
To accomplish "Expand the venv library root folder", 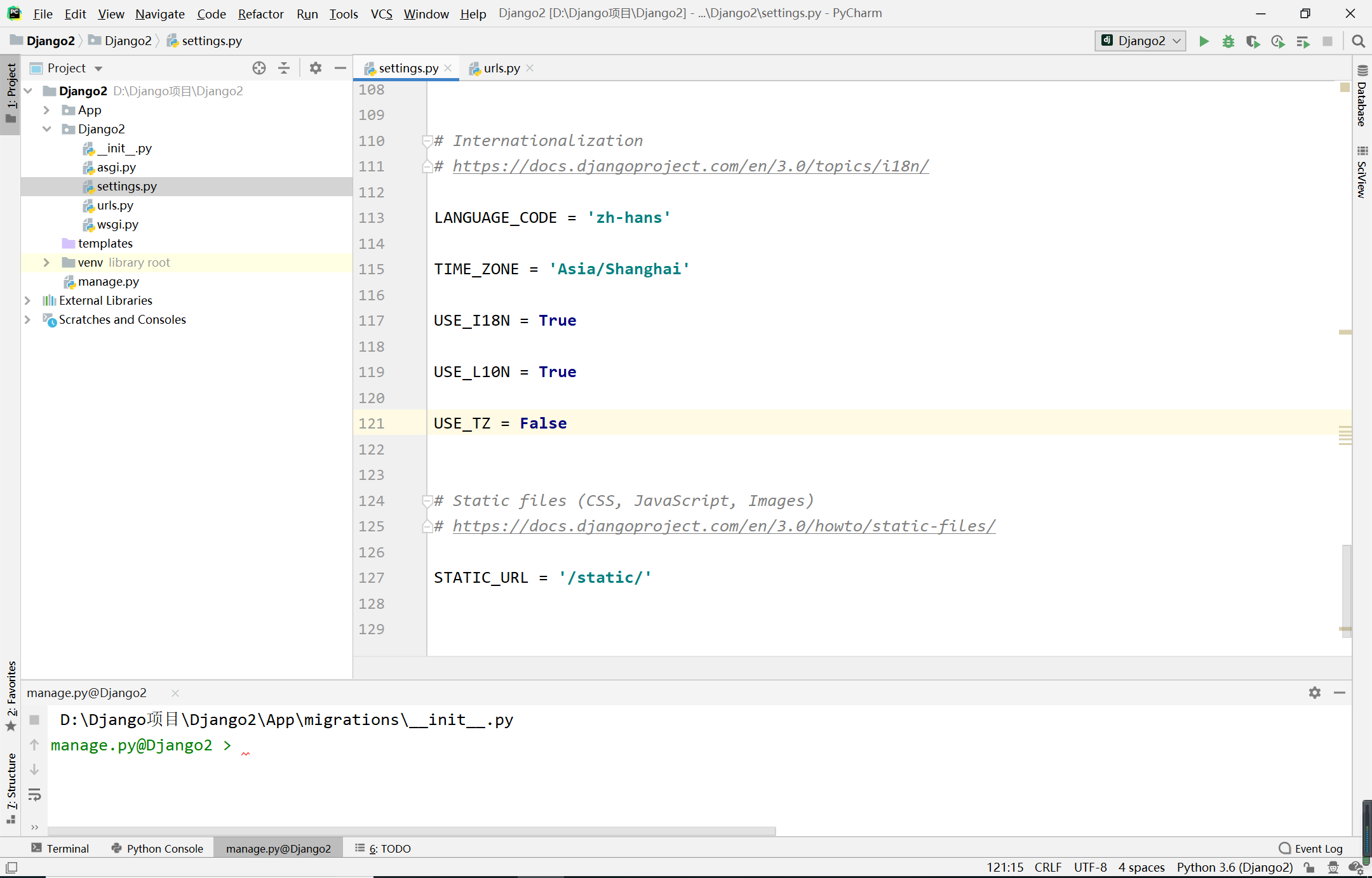I will coord(47,261).
